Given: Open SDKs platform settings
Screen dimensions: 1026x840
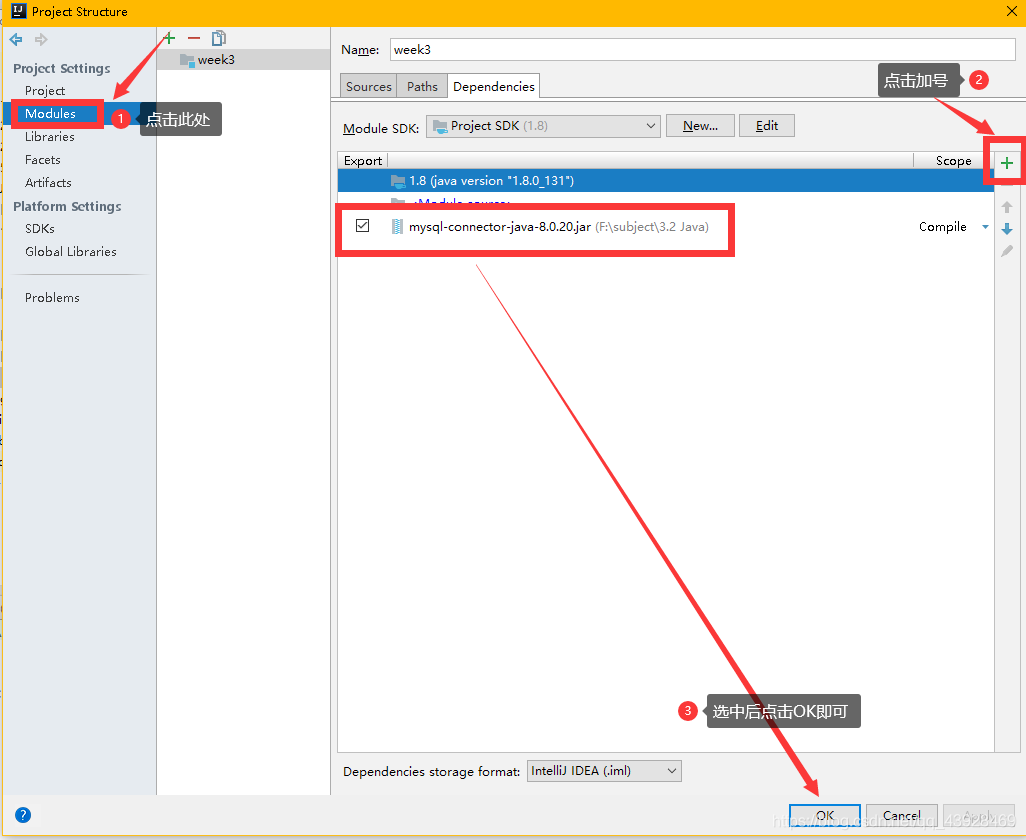Looking at the screenshot, I should (40, 228).
